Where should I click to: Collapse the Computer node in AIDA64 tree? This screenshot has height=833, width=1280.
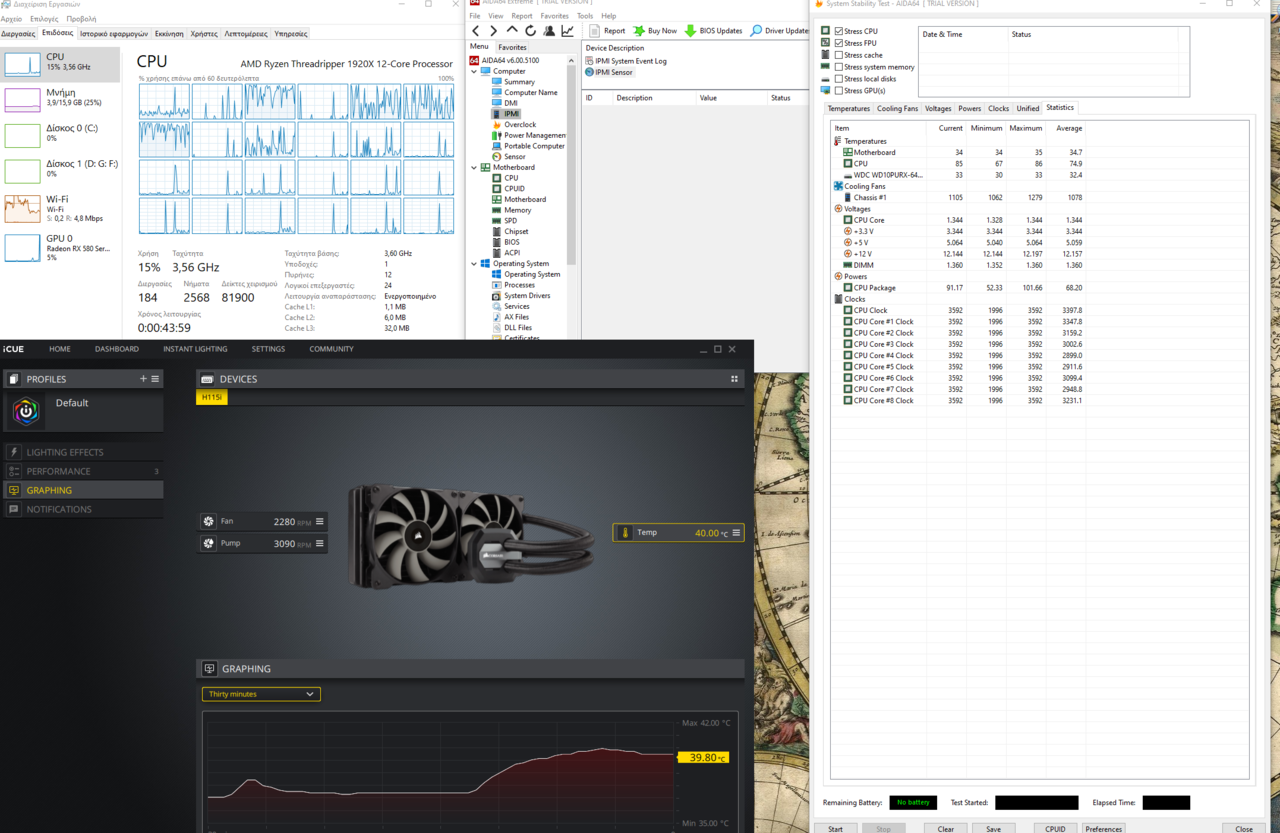tap(474, 72)
